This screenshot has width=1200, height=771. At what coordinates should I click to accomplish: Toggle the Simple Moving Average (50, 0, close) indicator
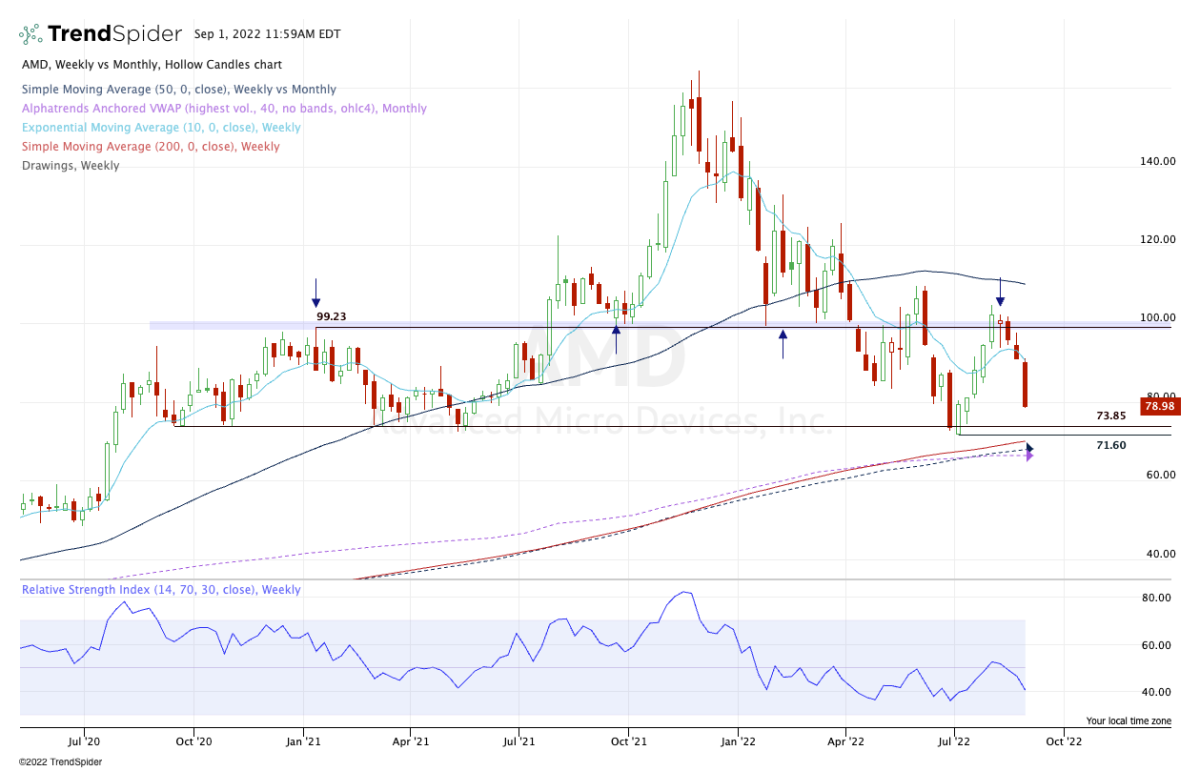[179, 89]
